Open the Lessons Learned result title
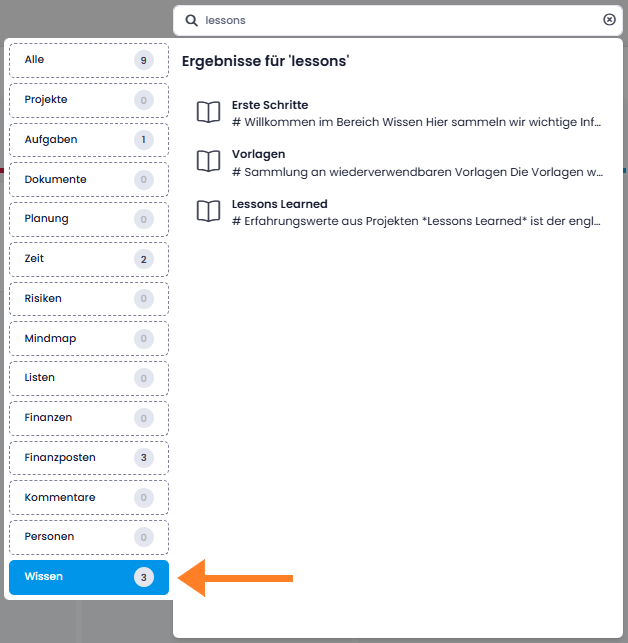The width and height of the screenshot is (628, 643). (279, 204)
